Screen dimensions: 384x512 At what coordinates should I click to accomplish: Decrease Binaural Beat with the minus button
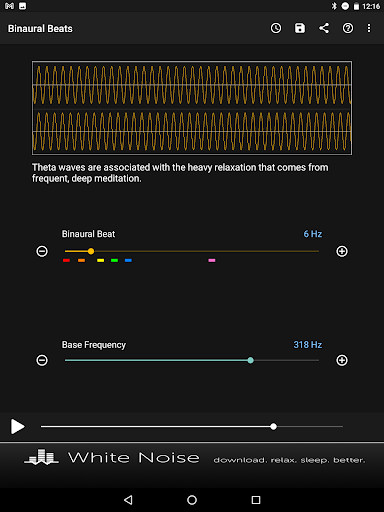pos(42,251)
